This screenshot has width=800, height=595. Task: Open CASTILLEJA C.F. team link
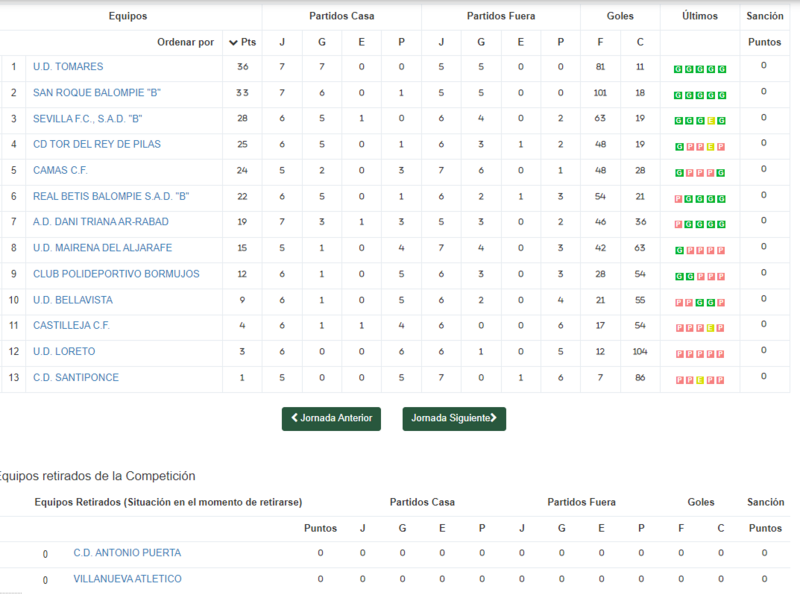click(x=71, y=326)
